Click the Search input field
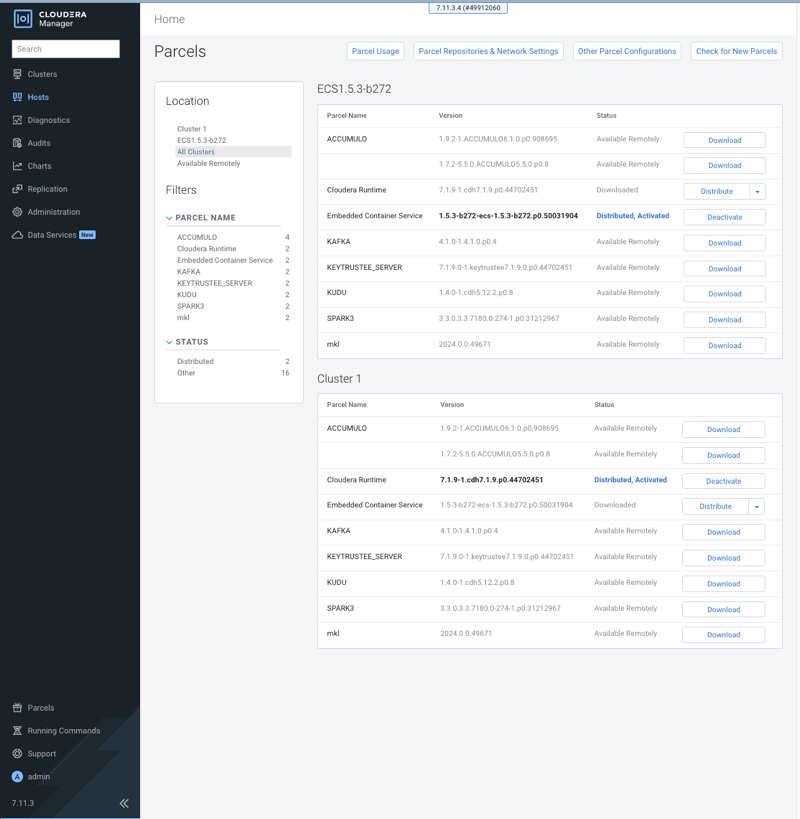This screenshot has height=819, width=800. tap(66, 49)
